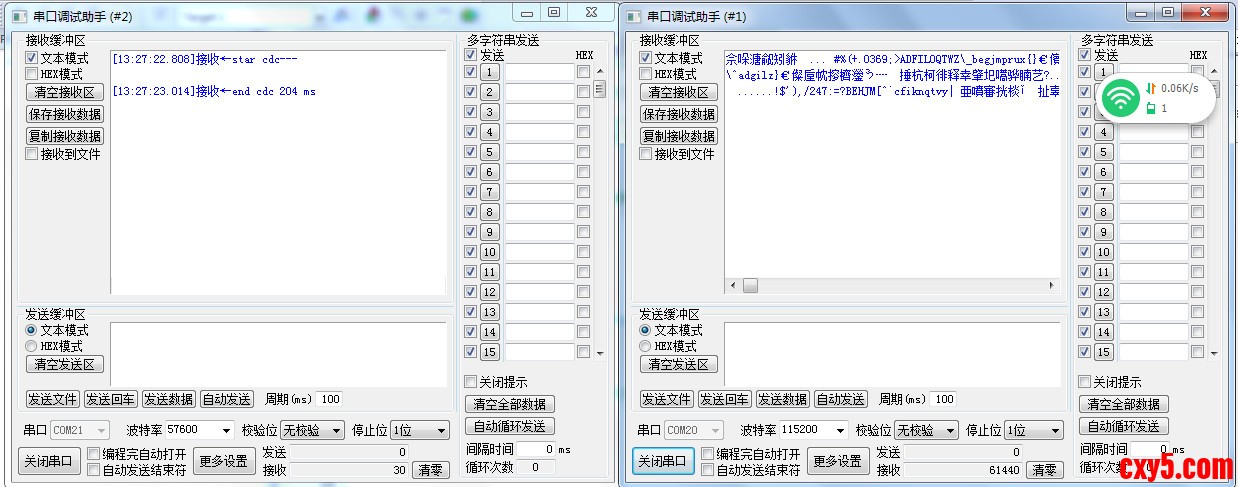Click 发送回车 button in window #2
The width and height of the screenshot is (1238, 487).
[110, 399]
